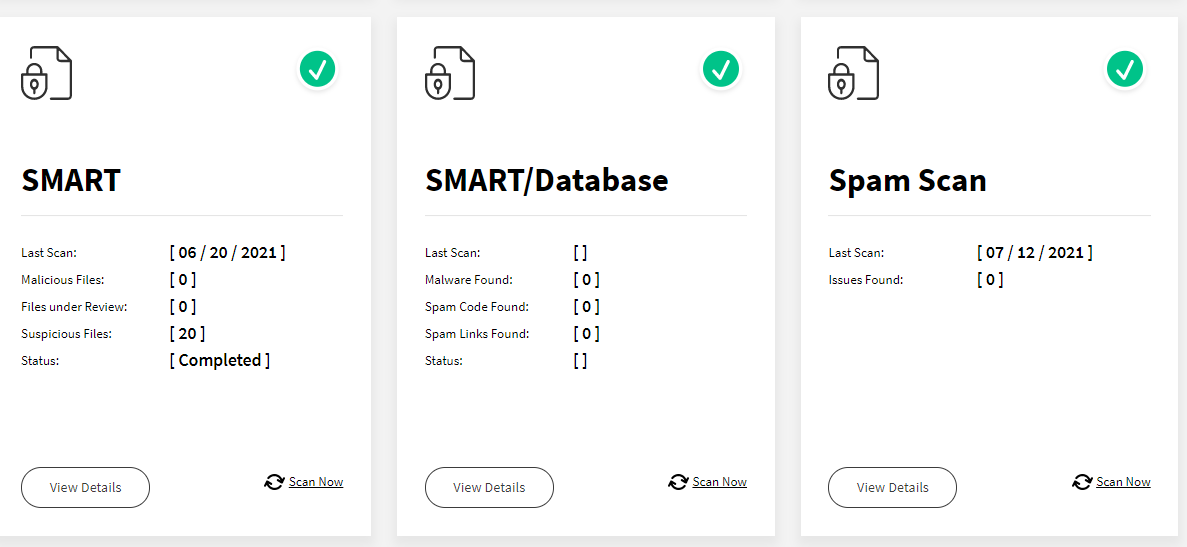Click the refresh arrows icon beside SMART/Database Scan Now
The height and width of the screenshot is (547, 1187).
pos(678,482)
